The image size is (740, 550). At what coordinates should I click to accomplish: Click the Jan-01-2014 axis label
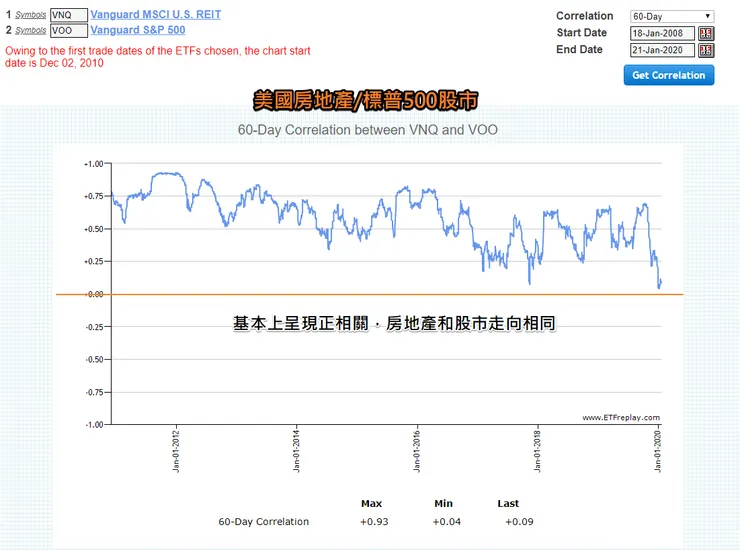296,451
